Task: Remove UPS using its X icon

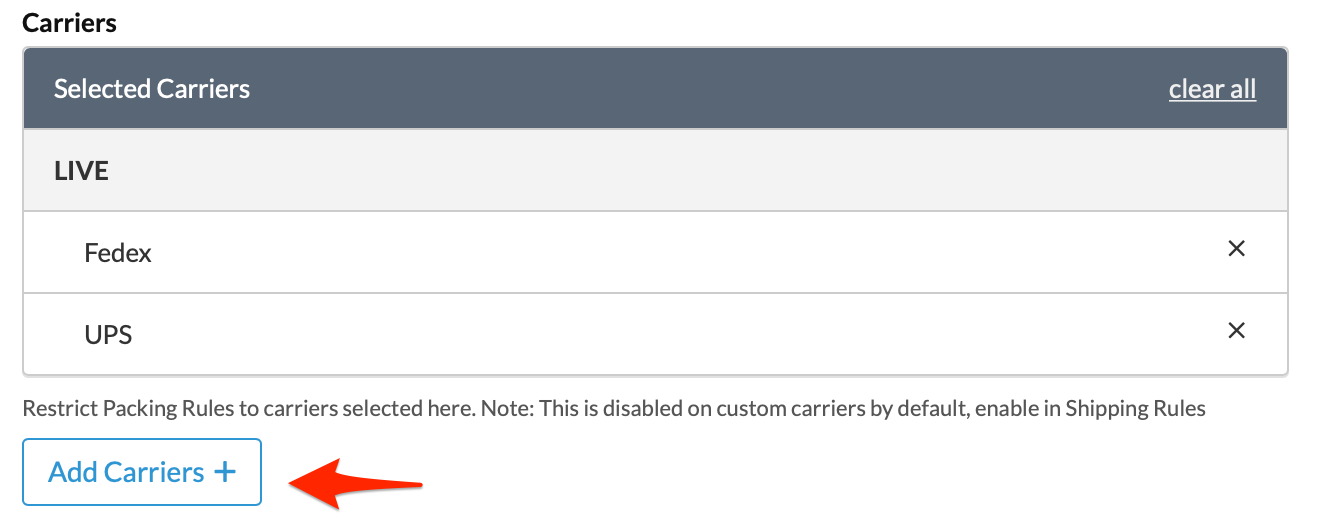Action: (x=1236, y=330)
